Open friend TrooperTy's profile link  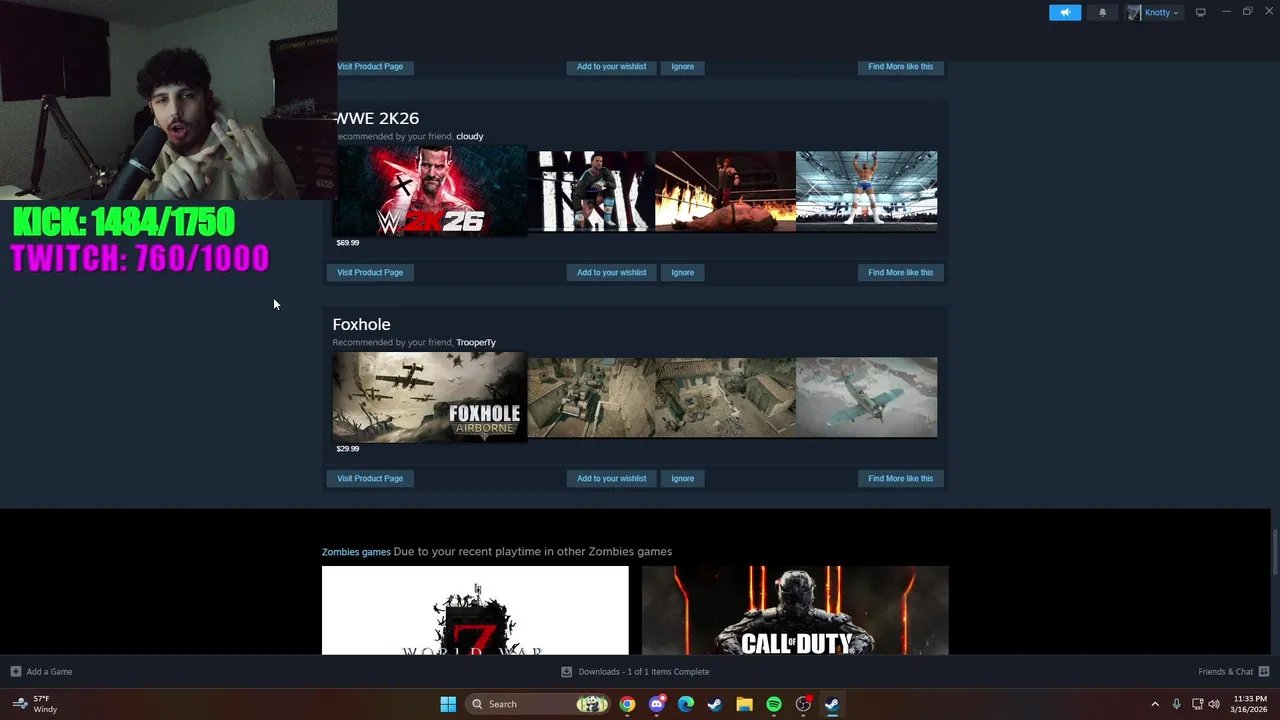click(x=476, y=342)
